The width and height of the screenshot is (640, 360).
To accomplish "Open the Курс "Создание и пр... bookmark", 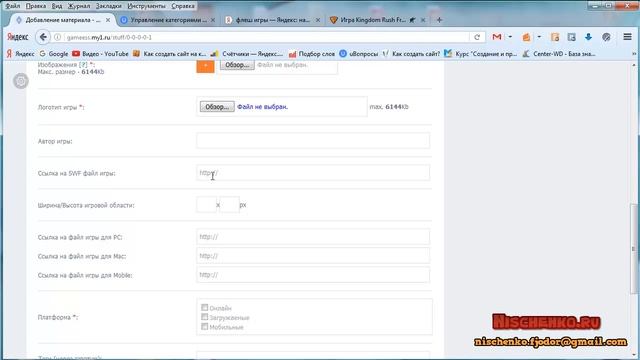I will click(x=481, y=53).
